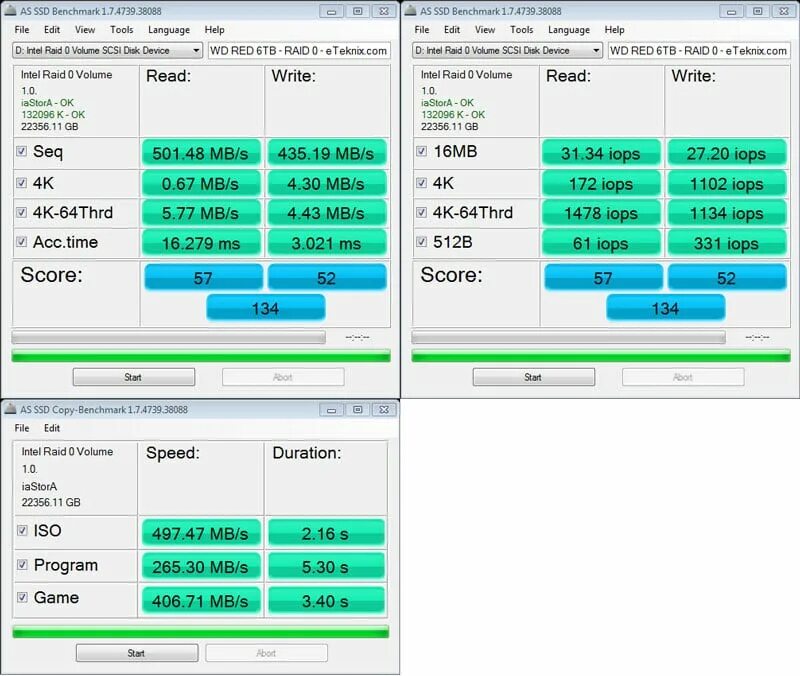Click Program duration value 5.30 s

pyautogui.click(x=326, y=567)
